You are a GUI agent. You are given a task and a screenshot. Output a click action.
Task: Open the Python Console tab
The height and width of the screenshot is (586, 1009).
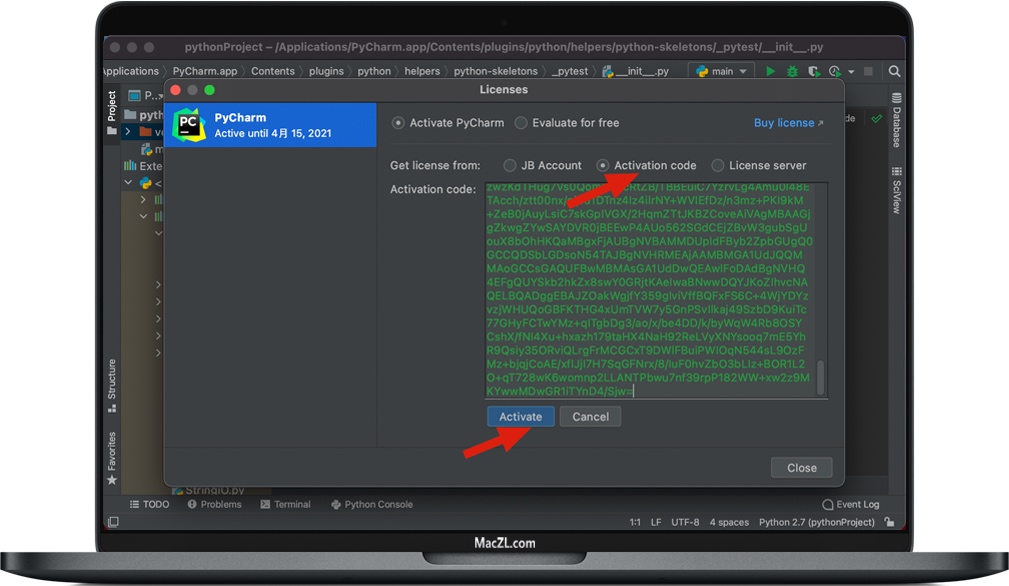(x=372, y=504)
